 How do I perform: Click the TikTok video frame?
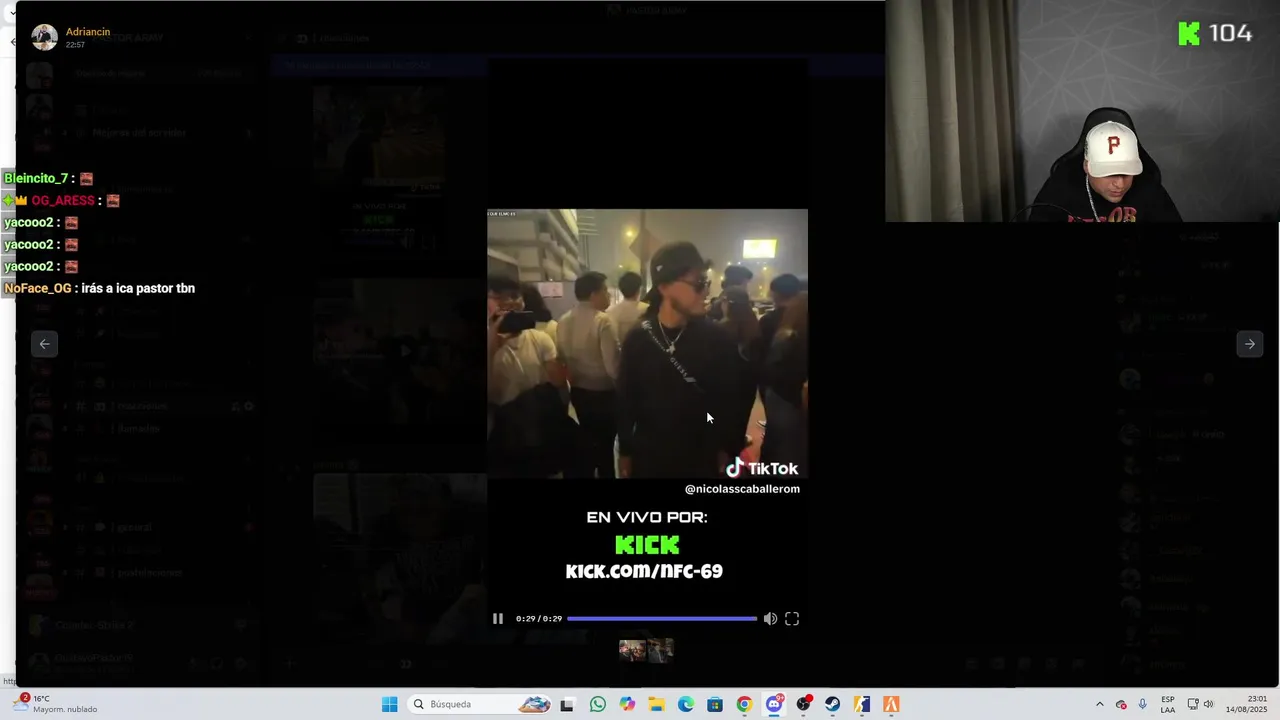(x=647, y=343)
